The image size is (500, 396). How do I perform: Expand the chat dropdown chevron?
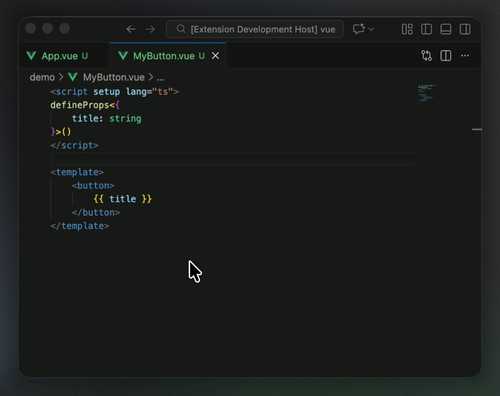coord(371,29)
